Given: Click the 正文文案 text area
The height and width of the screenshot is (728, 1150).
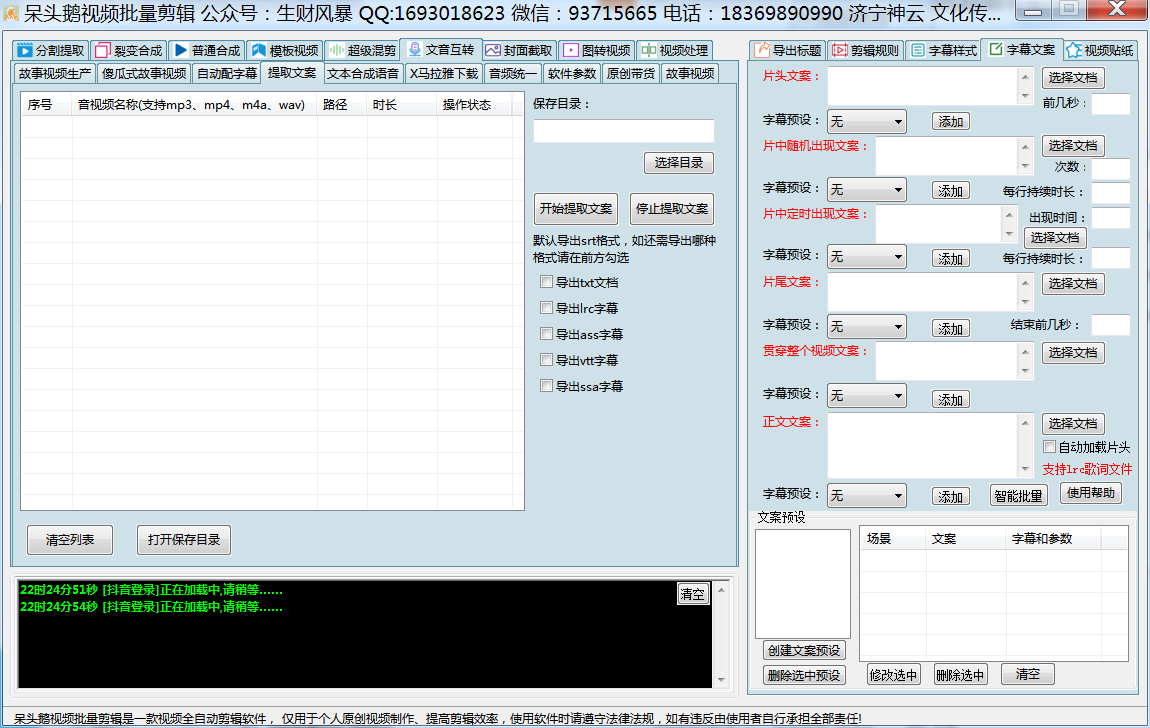Looking at the screenshot, I should [923, 446].
